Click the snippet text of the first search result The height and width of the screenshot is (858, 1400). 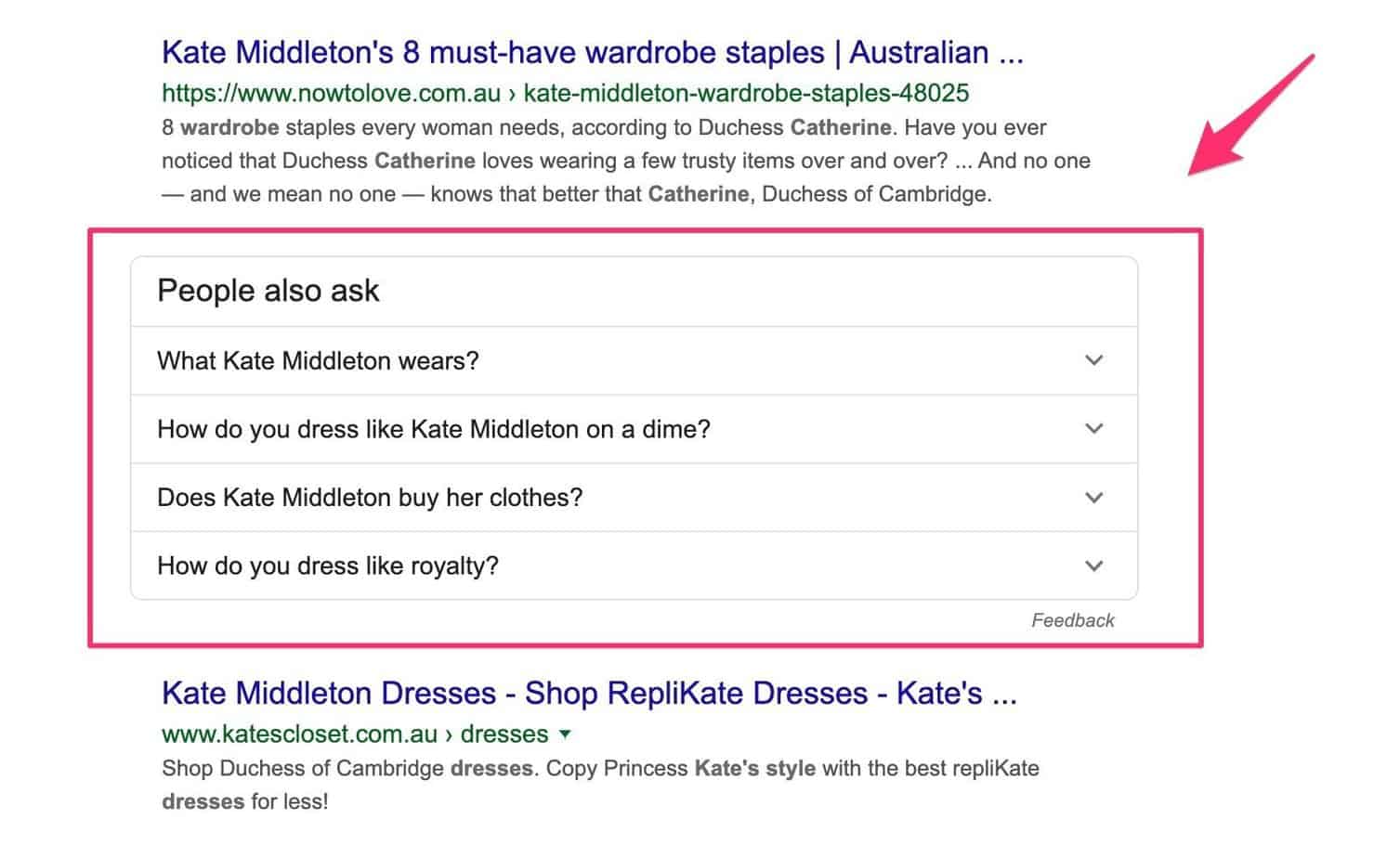pos(604,160)
